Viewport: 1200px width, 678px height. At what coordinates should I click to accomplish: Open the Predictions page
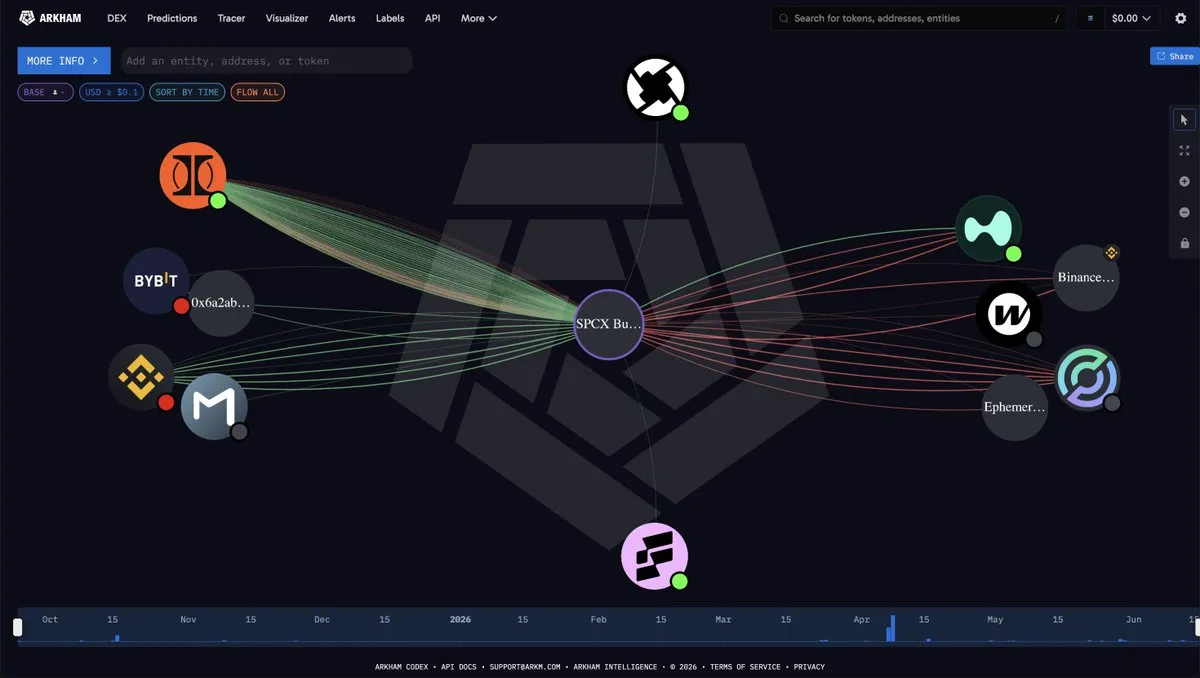point(172,18)
